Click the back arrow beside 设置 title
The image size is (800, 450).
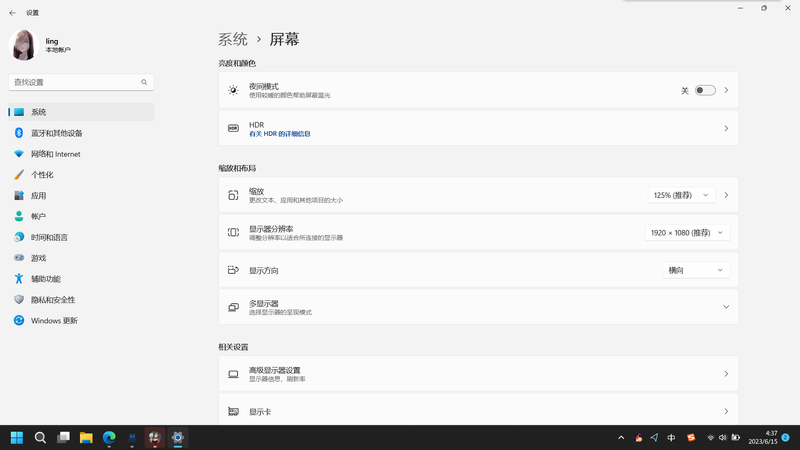click(x=12, y=13)
